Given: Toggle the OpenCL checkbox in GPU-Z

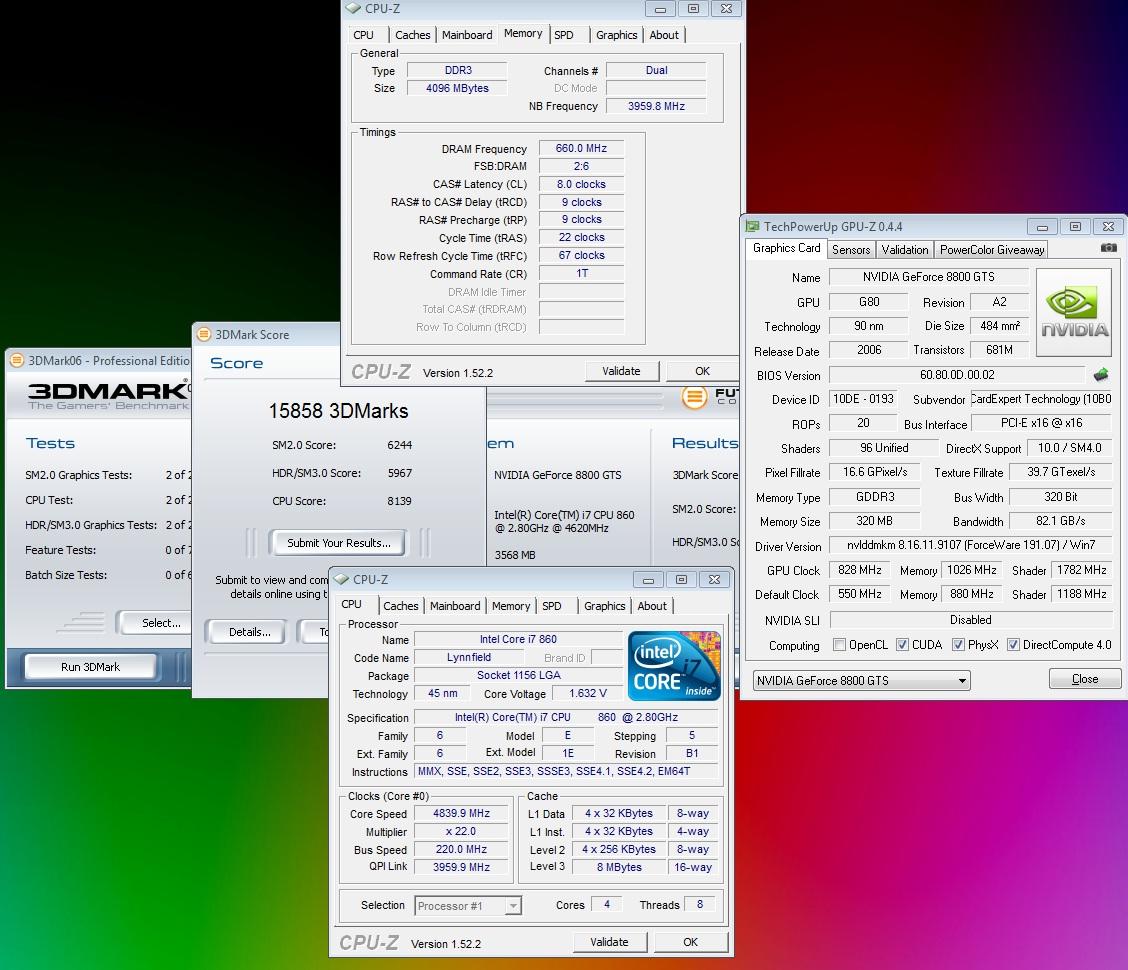Looking at the screenshot, I should pos(839,645).
